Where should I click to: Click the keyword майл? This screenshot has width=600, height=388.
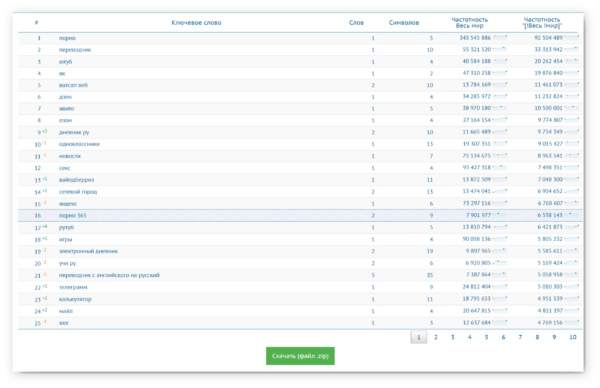click(x=66, y=311)
